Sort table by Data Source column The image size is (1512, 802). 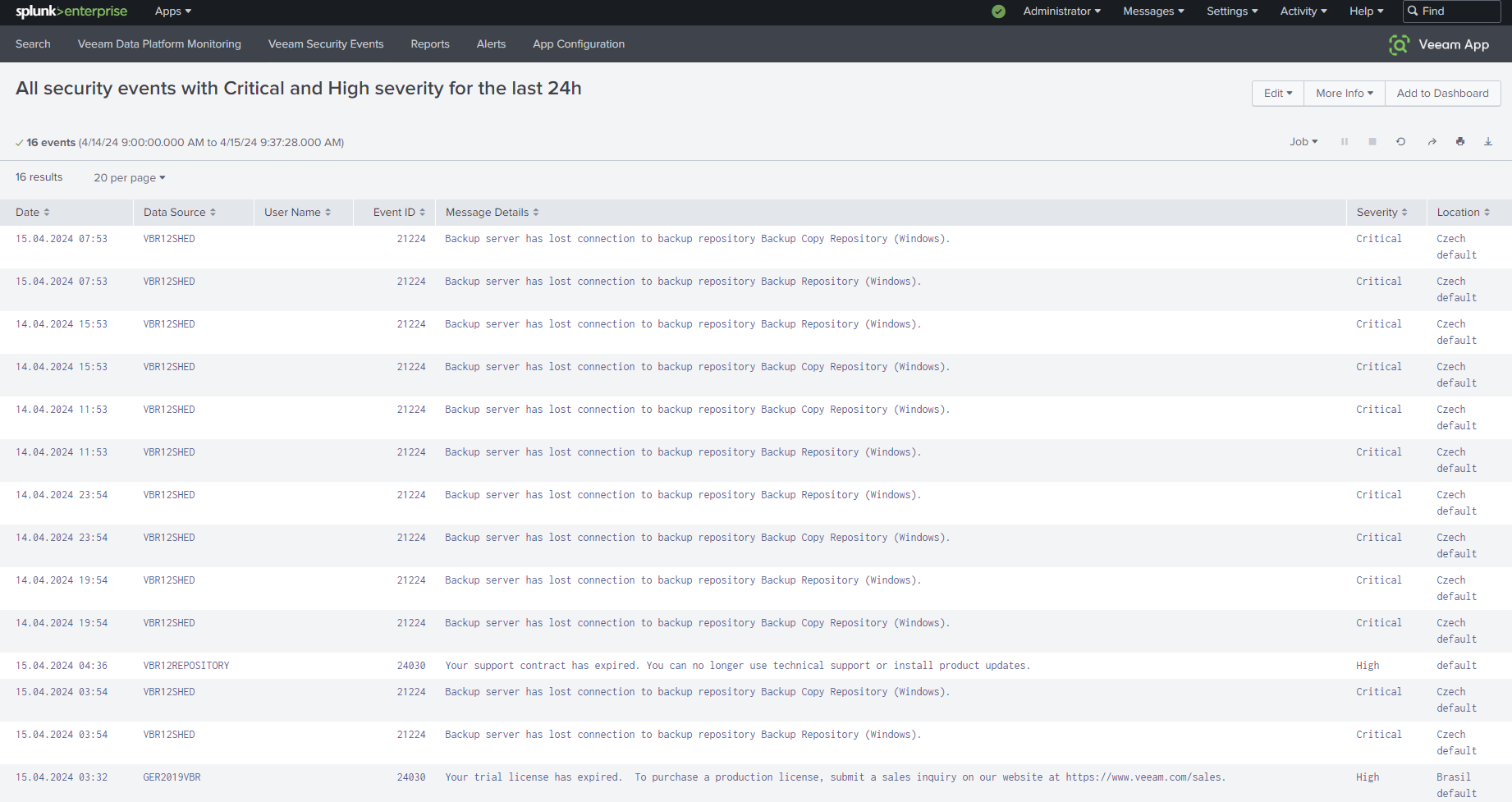coord(180,213)
